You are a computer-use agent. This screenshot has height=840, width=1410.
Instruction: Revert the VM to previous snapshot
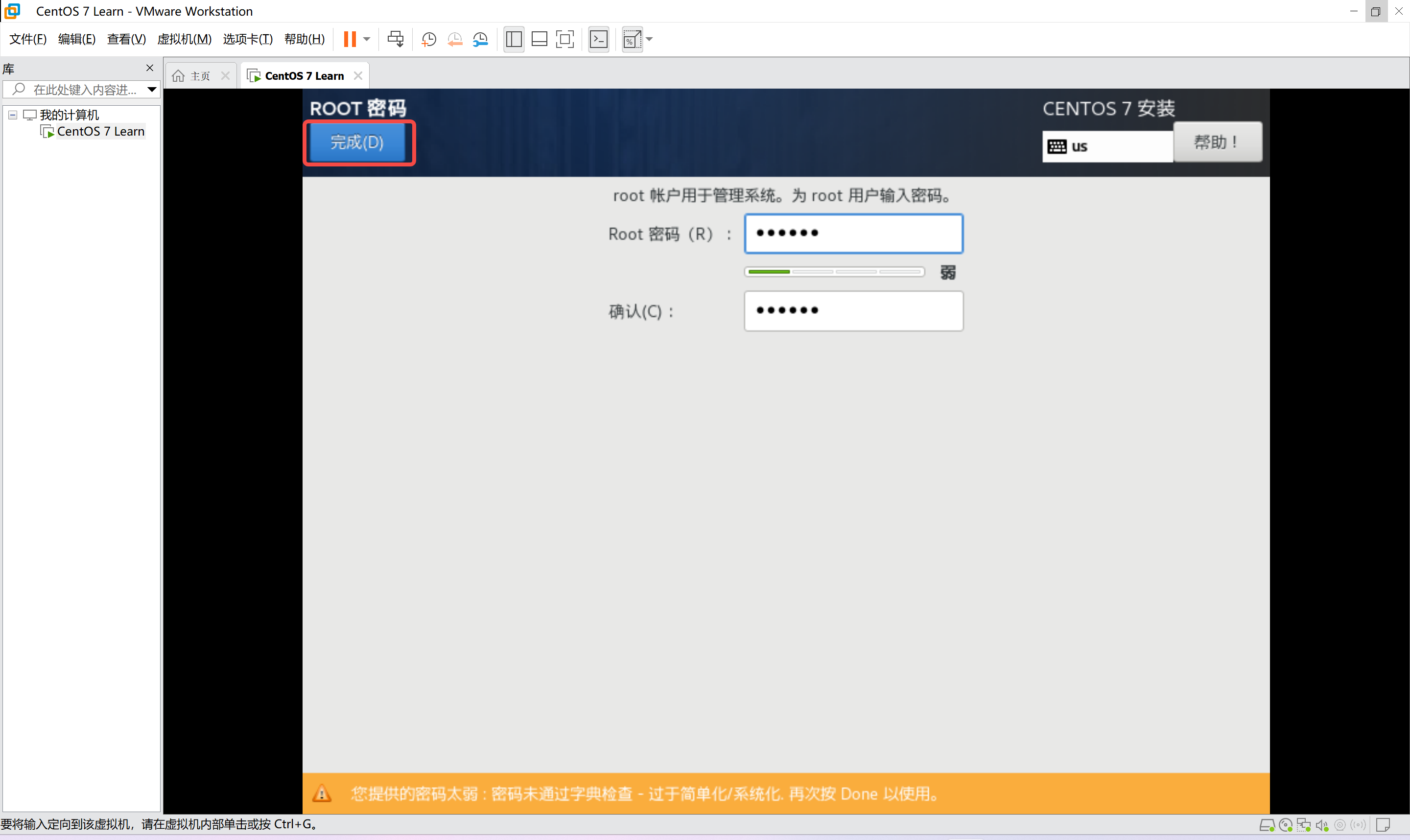[x=454, y=39]
